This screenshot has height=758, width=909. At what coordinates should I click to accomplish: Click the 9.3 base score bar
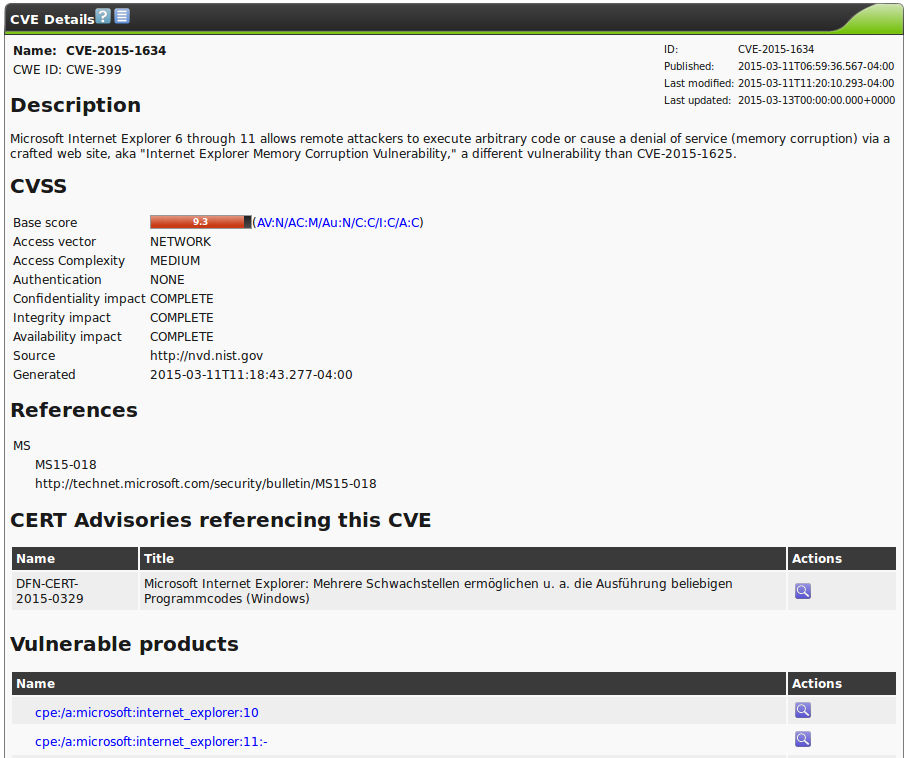(x=201, y=222)
